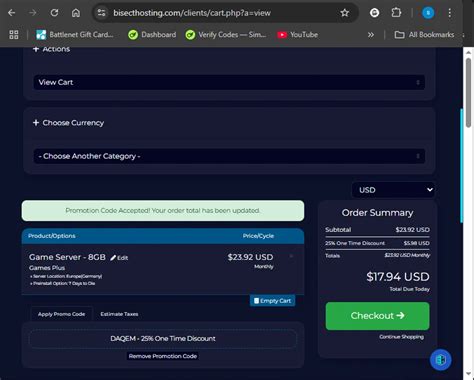The height and width of the screenshot is (380, 474).
Task: Click the Continue Shopping link
Action: point(401,337)
